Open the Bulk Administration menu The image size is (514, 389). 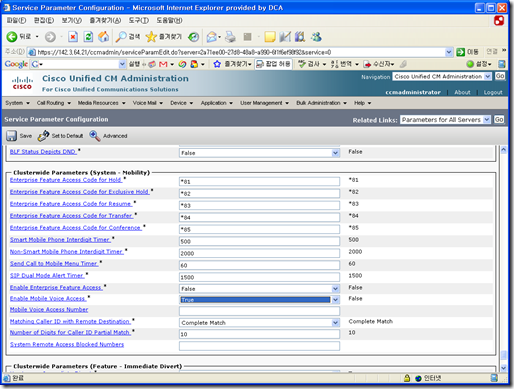coord(321,103)
